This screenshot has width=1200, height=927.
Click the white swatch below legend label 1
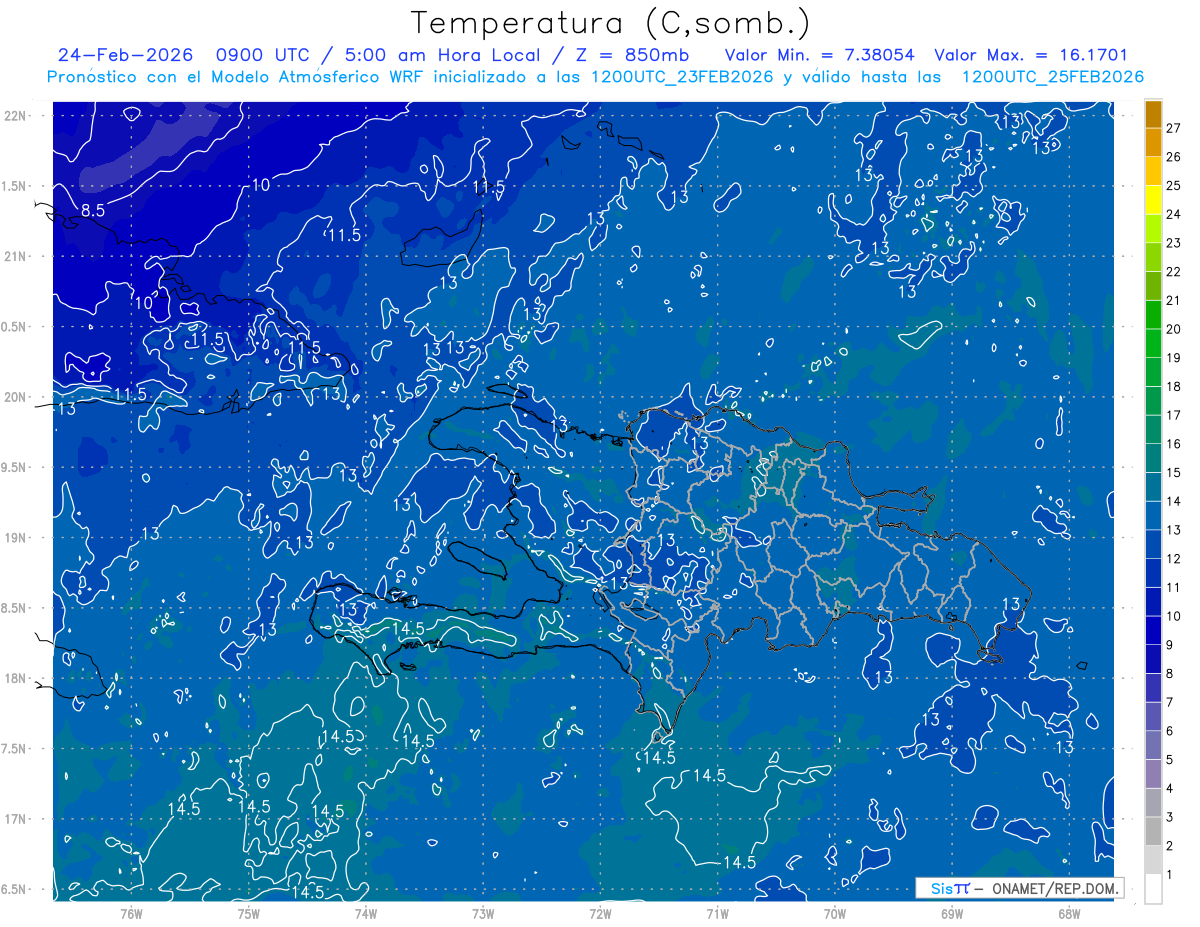coord(1153,889)
